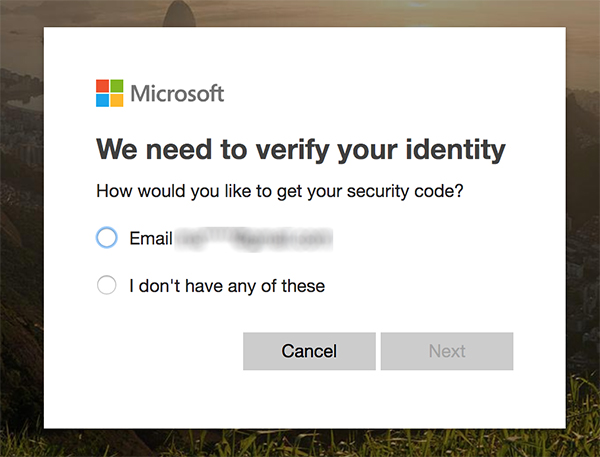Click the blue square in the Microsoft logo

pyautogui.click(x=102, y=100)
